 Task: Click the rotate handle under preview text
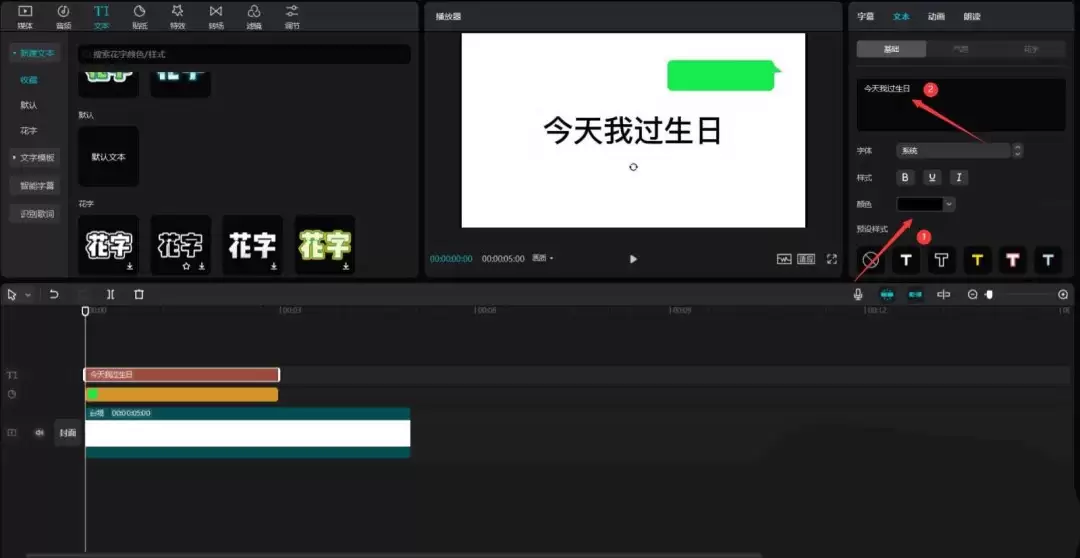[x=633, y=167]
